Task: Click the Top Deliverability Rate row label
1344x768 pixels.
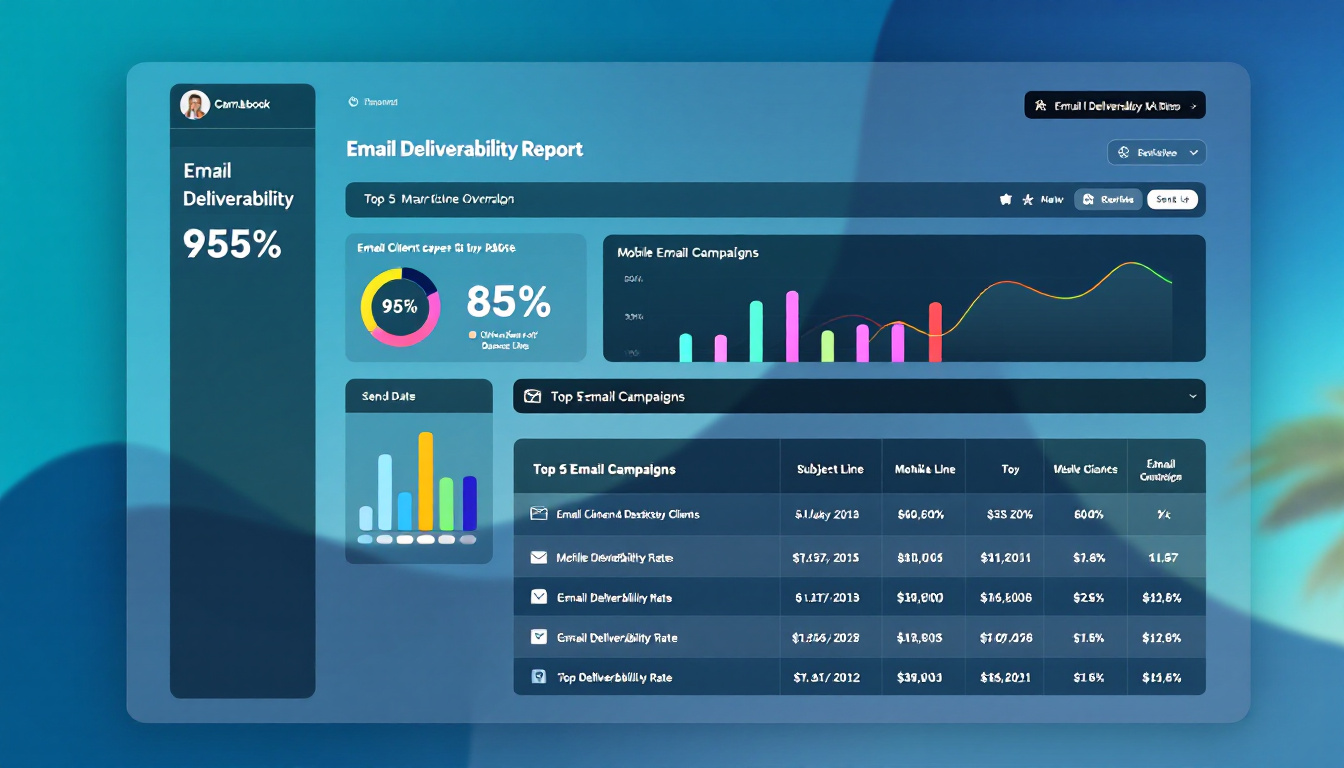Action: (x=614, y=677)
